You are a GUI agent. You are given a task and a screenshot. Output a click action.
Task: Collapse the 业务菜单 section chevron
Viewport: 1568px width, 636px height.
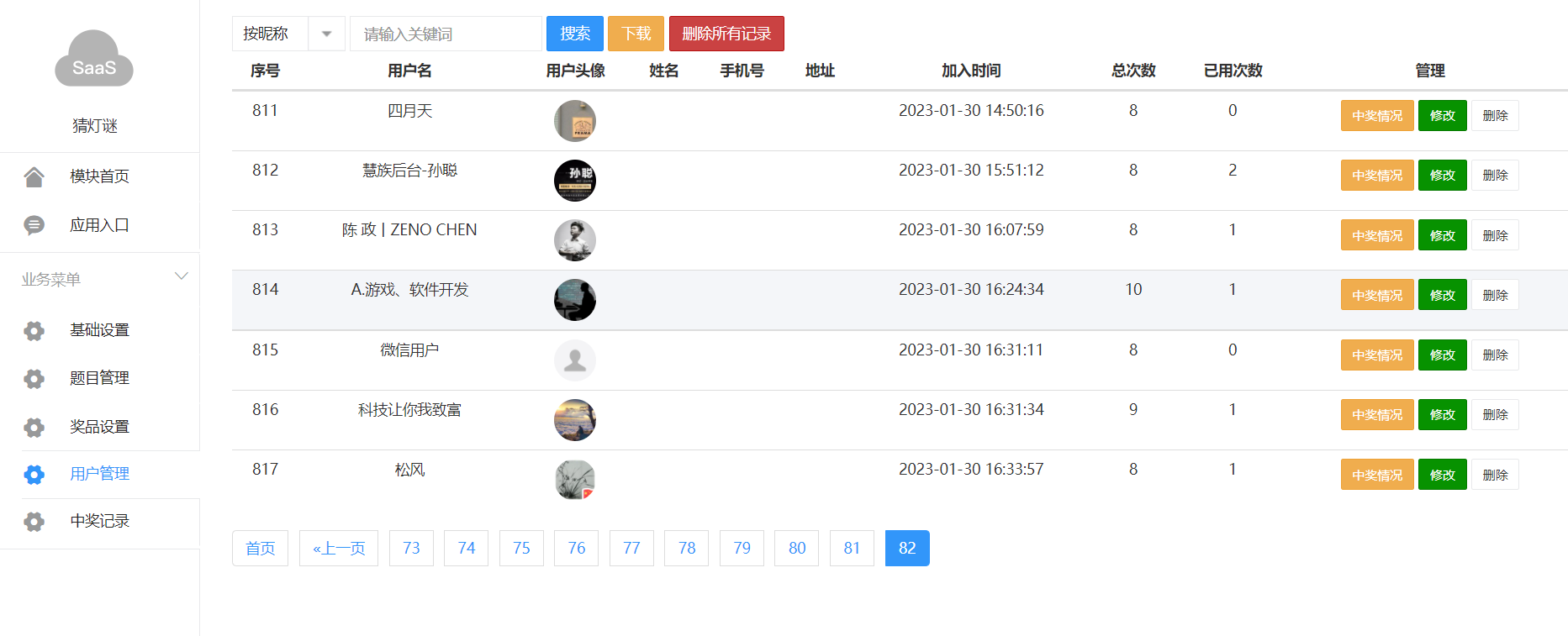[181, 276]
